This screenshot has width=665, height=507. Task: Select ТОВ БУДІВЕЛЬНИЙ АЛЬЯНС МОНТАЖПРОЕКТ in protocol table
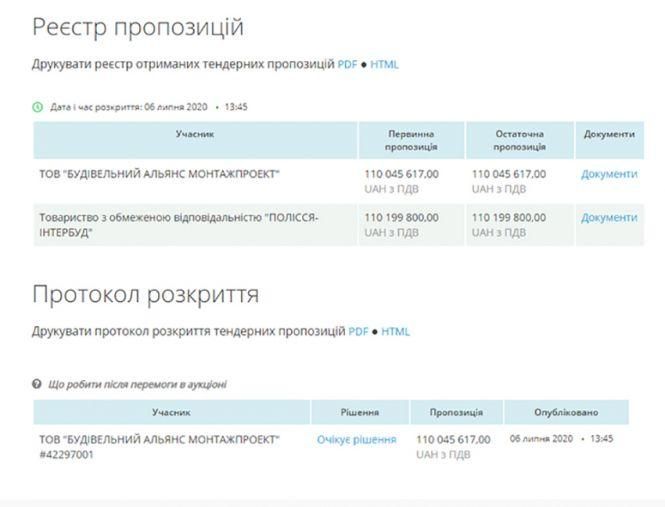click(x=159, y=440)
